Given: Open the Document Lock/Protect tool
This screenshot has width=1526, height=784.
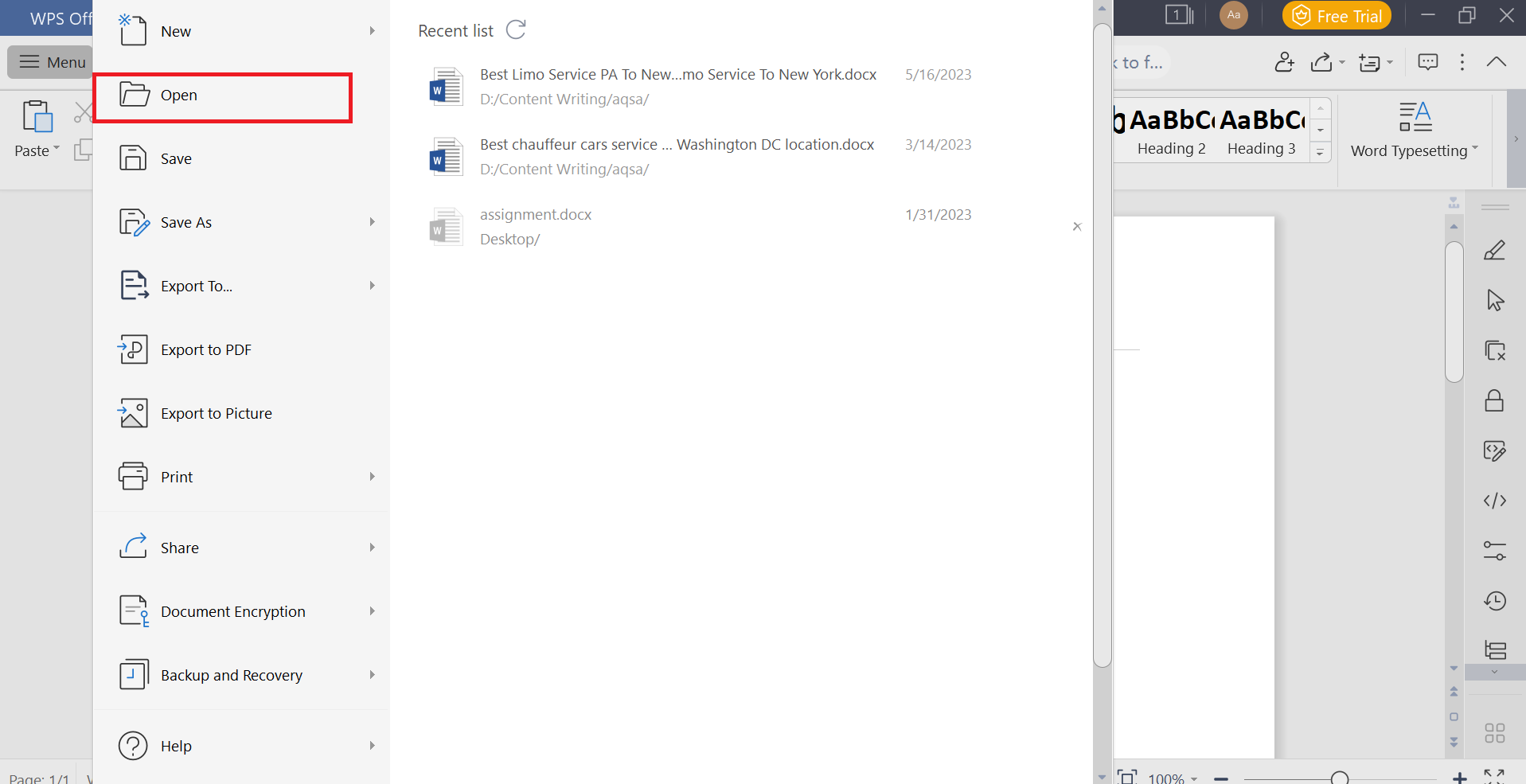Looking at the screenshot, I should 1495,400.
